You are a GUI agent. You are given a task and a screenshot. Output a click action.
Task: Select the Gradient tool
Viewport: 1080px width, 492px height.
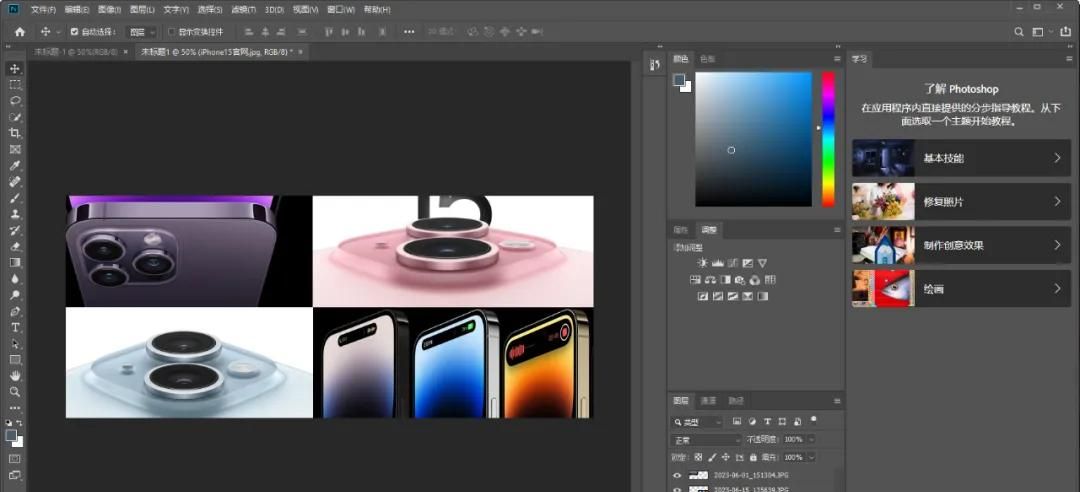tap(14, 263)
